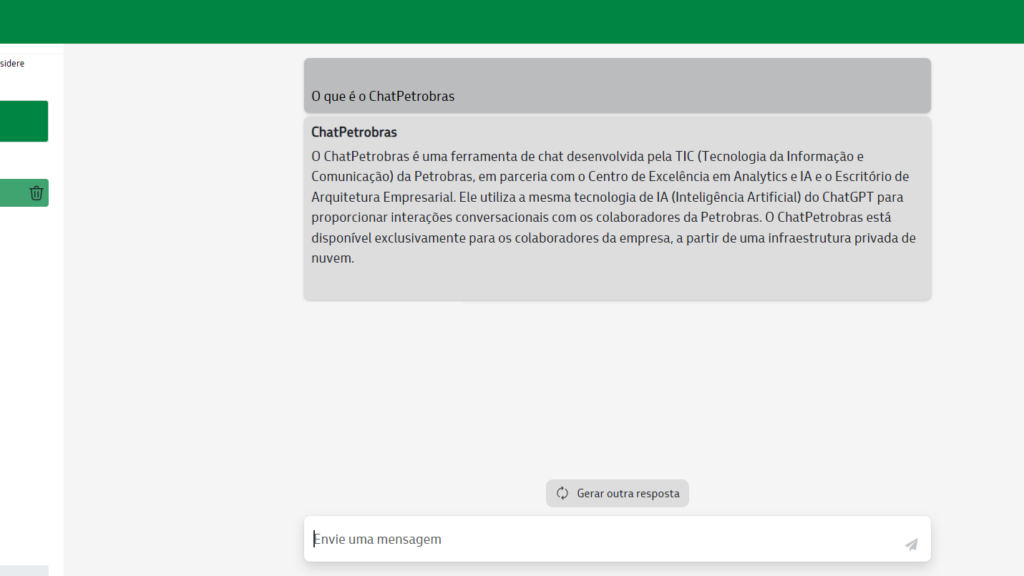1024x576 pixels.
Task: Click the bold 'ChatPetrobras' response heading
Action: point(354,132)
